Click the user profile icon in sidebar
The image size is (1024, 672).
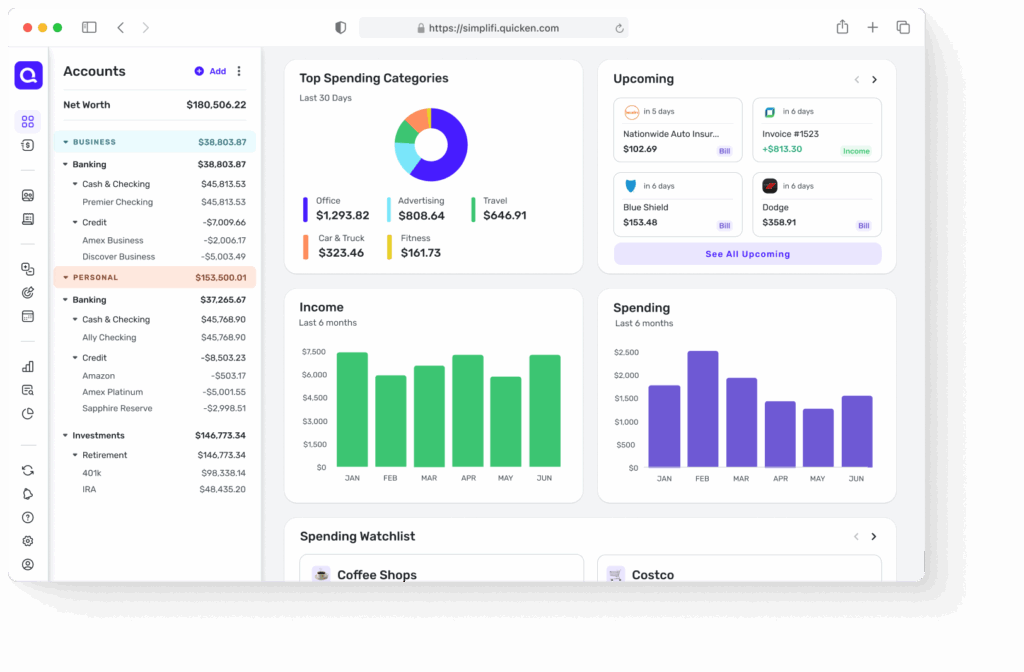tap(28, 564)
